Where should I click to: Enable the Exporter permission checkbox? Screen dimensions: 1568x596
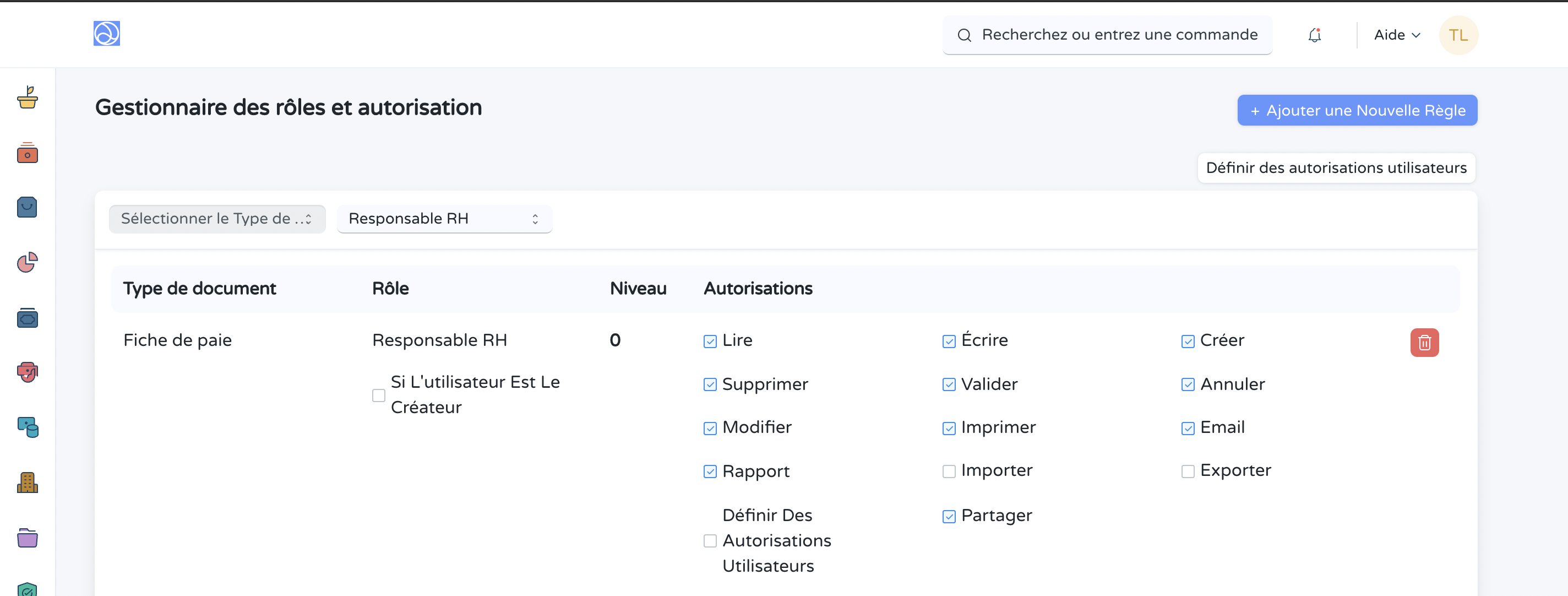1187,471
